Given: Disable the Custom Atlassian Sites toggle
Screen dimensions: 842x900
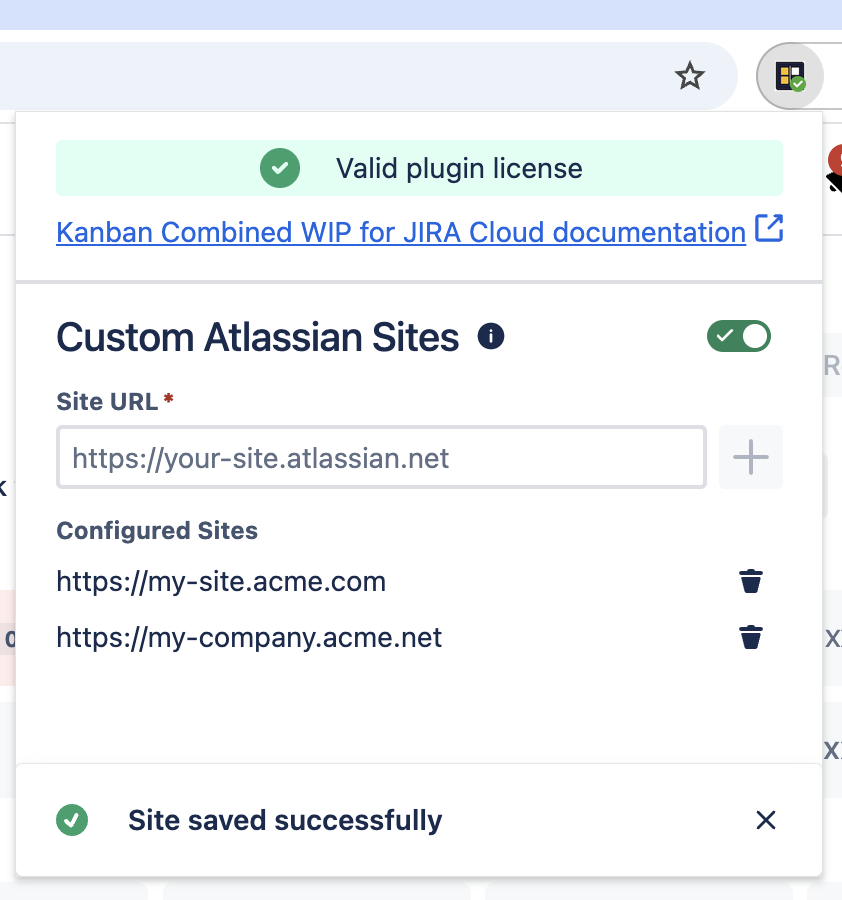Looking at the screenshot, I should (x=739, y=337).
